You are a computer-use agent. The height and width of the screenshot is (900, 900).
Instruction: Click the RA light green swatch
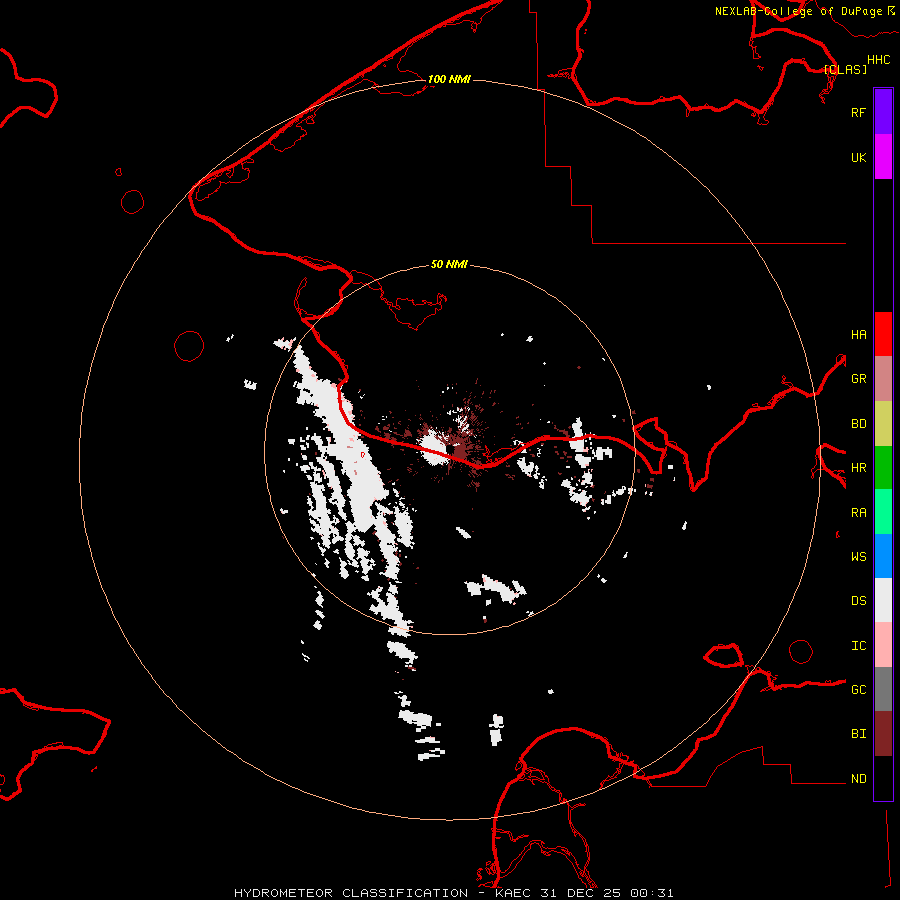click(x=883, y=512)
